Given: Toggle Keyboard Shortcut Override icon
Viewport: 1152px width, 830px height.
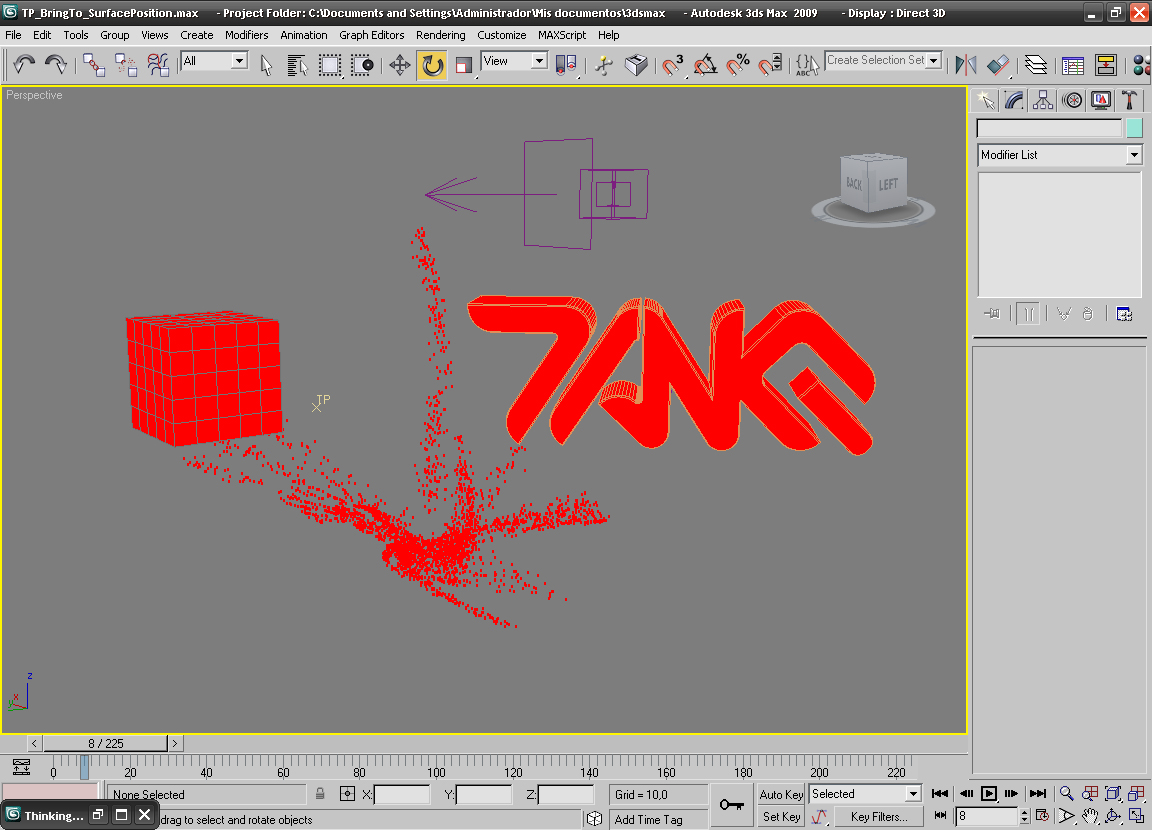Looking at the screenshot, I should 636,65.
